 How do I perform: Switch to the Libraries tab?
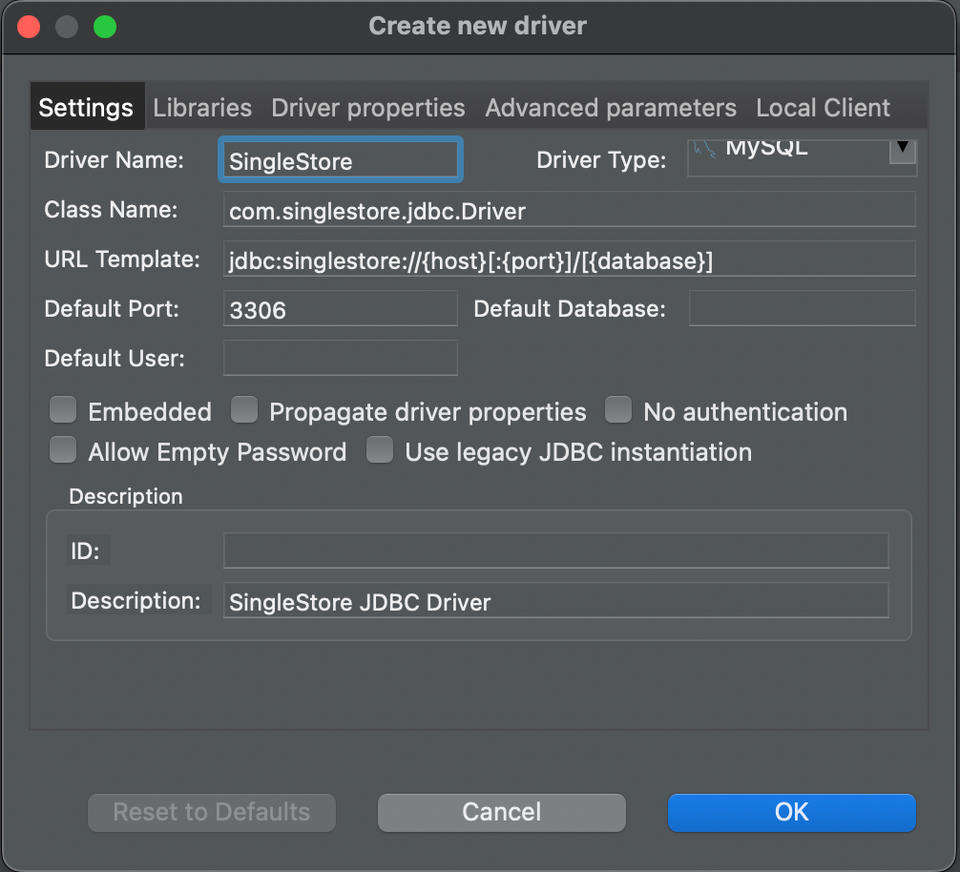[202, 107]
